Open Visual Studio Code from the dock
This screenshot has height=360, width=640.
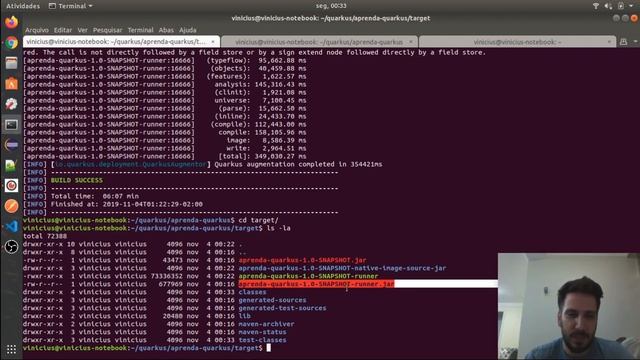(x=11, y=227)
